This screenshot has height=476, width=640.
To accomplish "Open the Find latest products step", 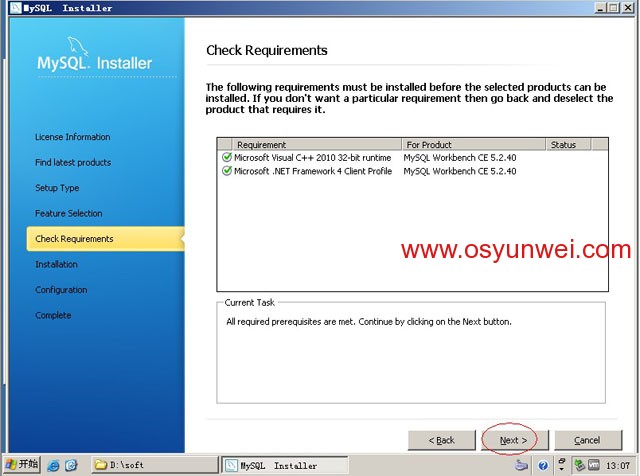I will point(73,162).
